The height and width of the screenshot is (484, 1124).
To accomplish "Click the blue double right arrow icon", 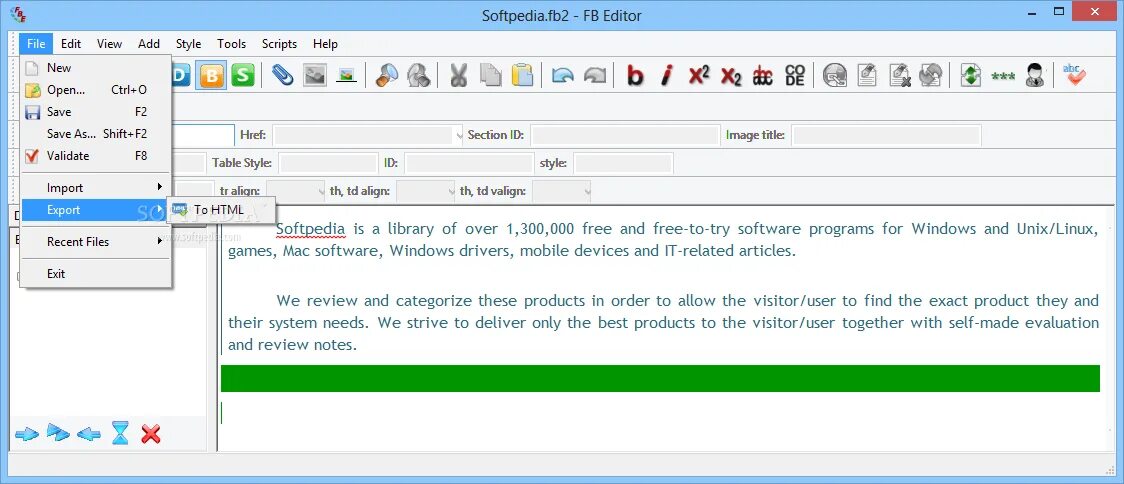I will [x=58, y=433].
